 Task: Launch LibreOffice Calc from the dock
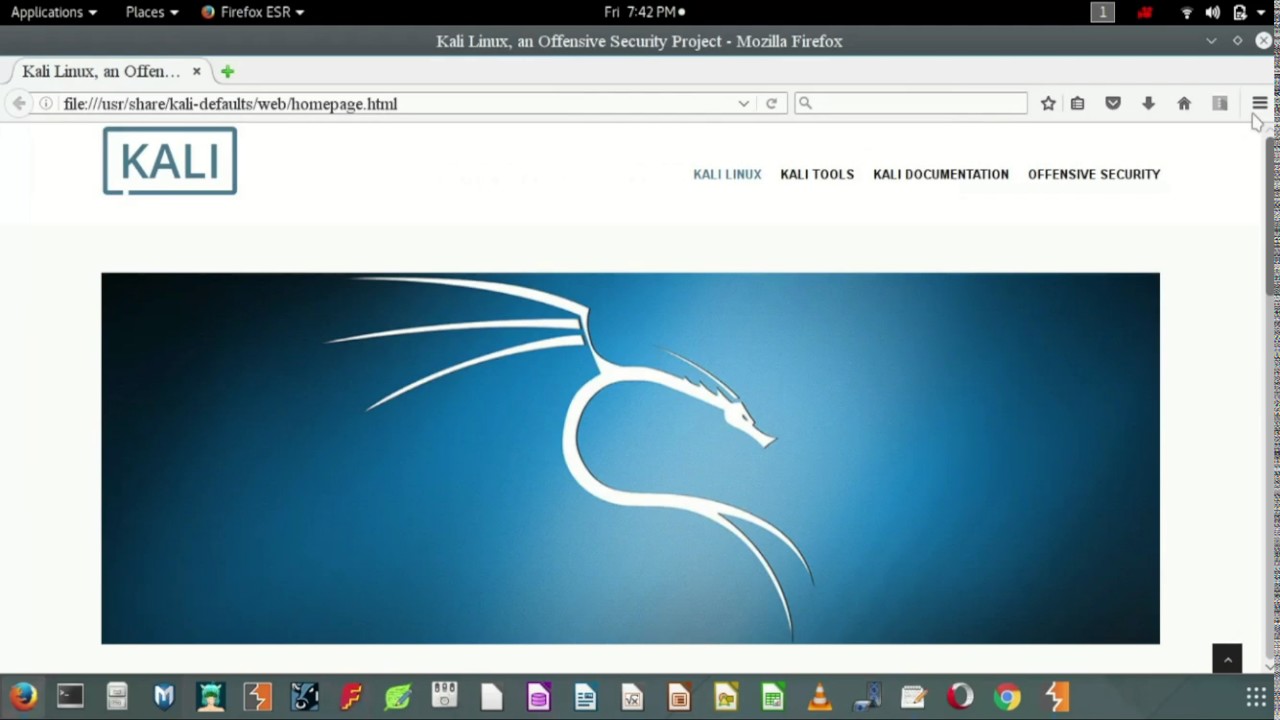(773, 696)
